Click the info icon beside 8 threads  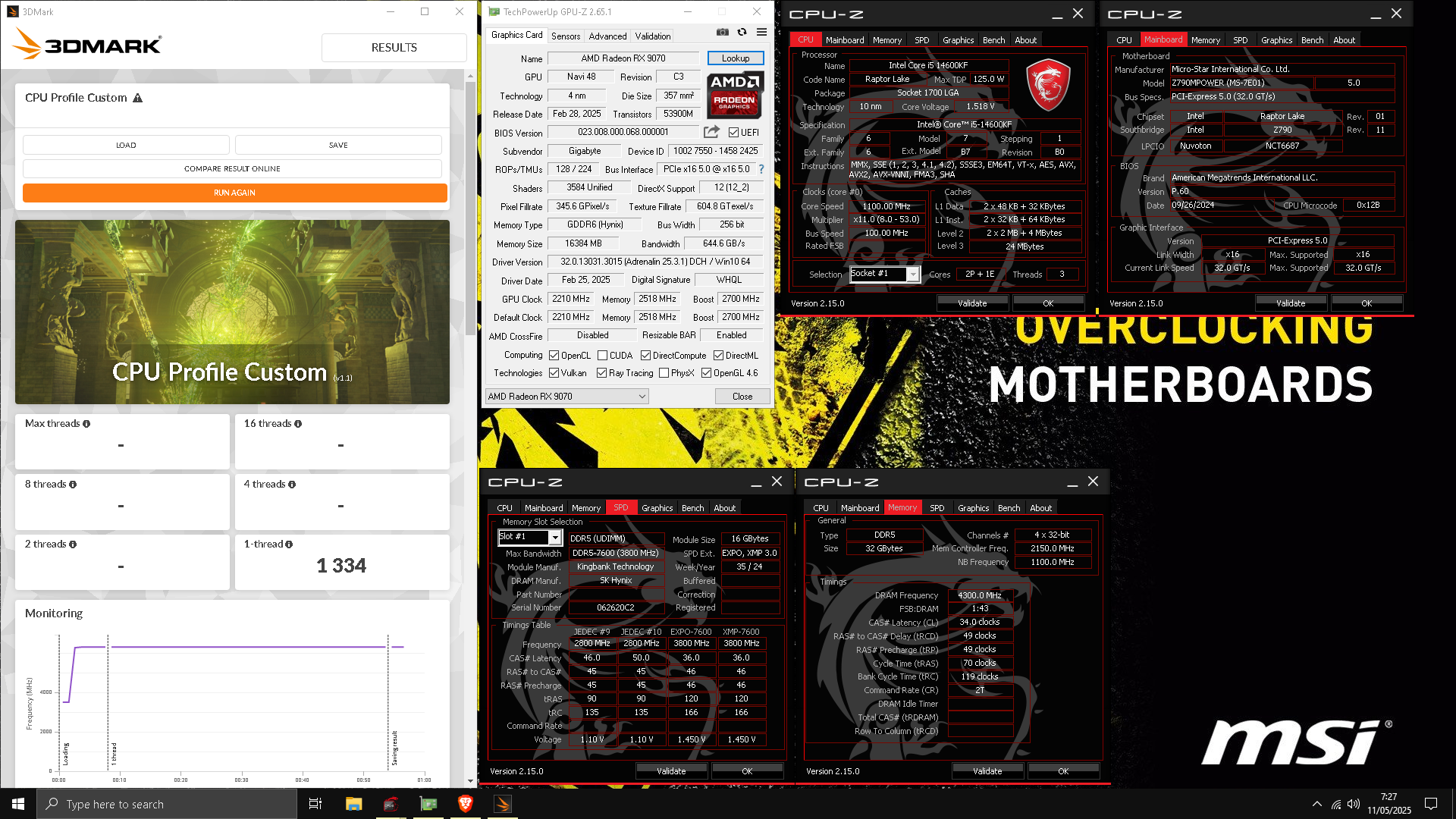73,485
